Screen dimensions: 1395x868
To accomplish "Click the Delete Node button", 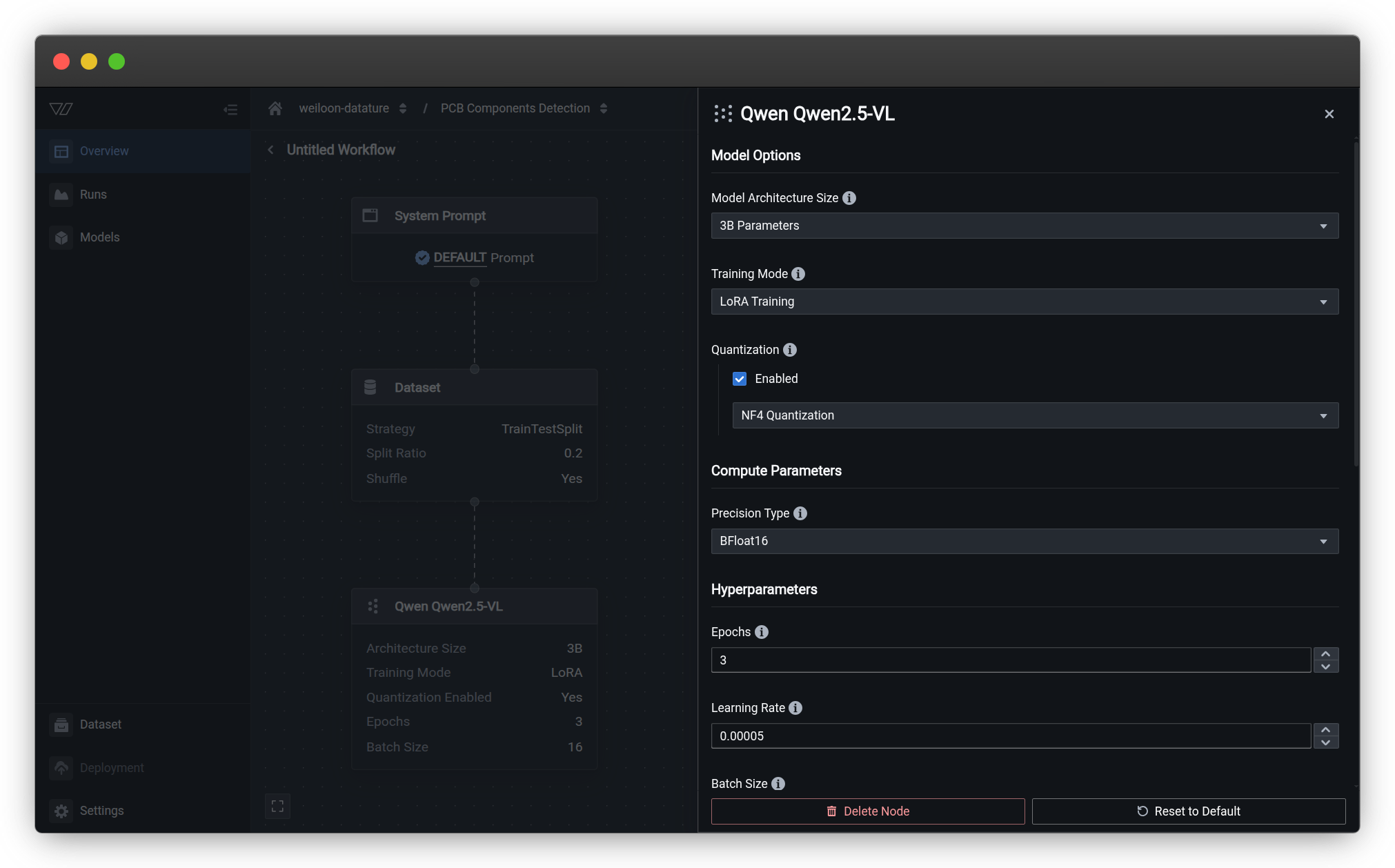I will [x=868, y=811].
